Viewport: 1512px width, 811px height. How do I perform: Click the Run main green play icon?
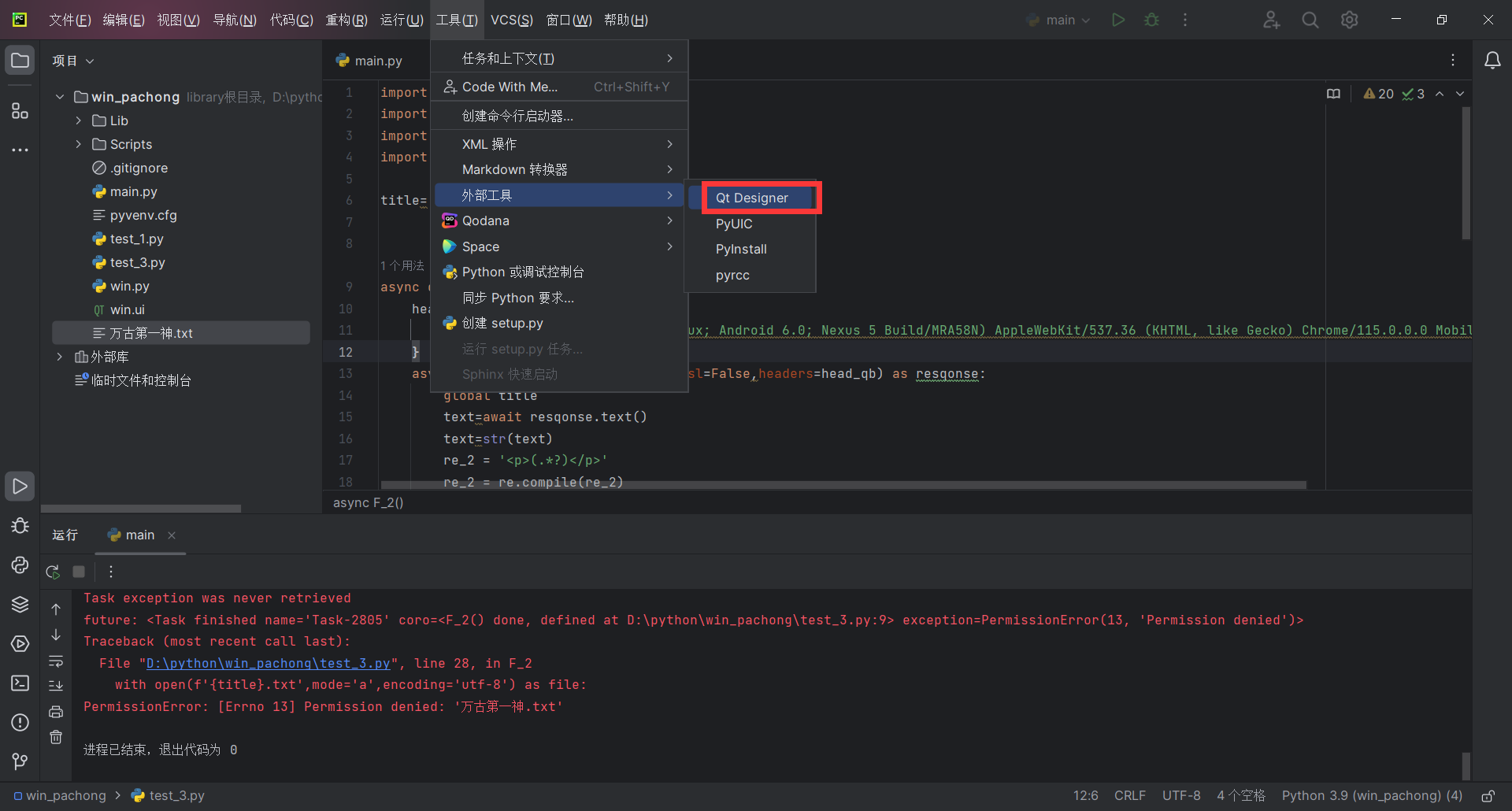coord(1117,20)
